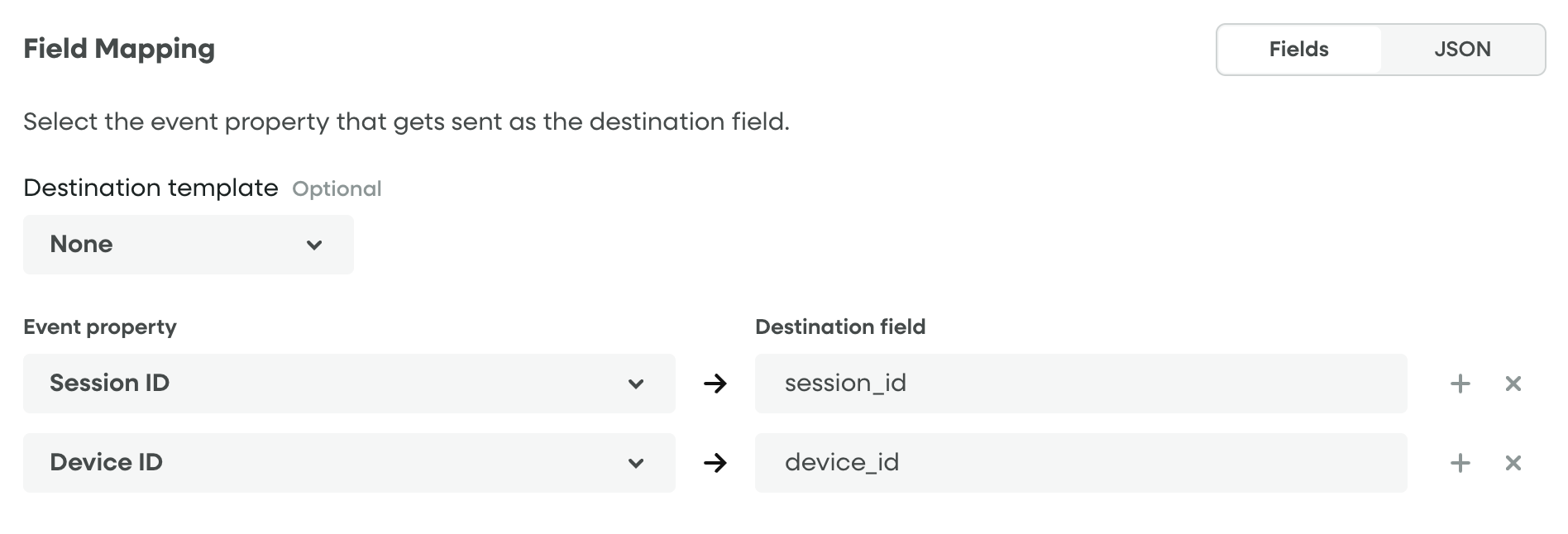
Task: Click the Field Mapping heading
Action: coord(119,49)
